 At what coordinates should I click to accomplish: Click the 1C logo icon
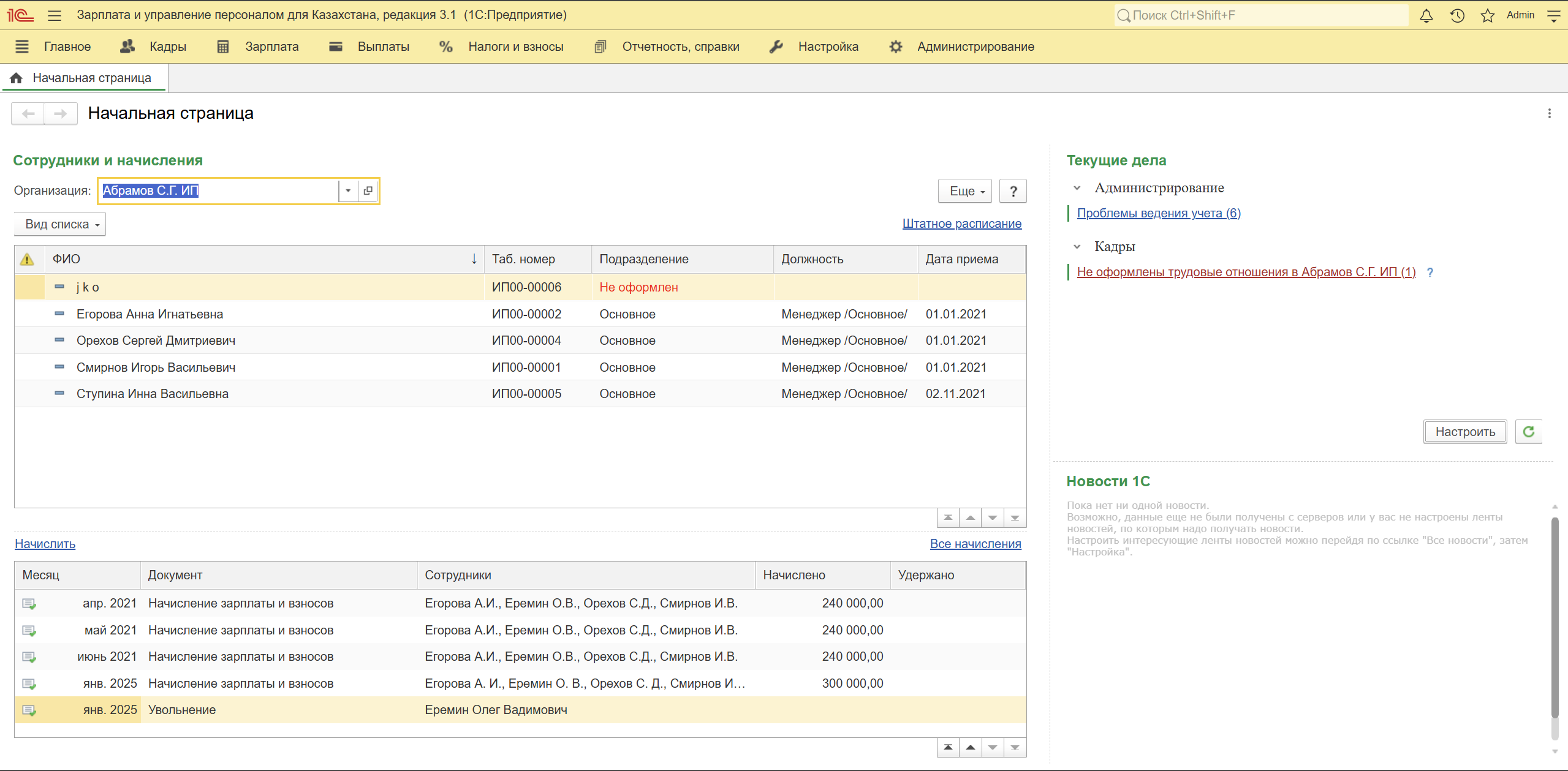click(x=20, y=15)
